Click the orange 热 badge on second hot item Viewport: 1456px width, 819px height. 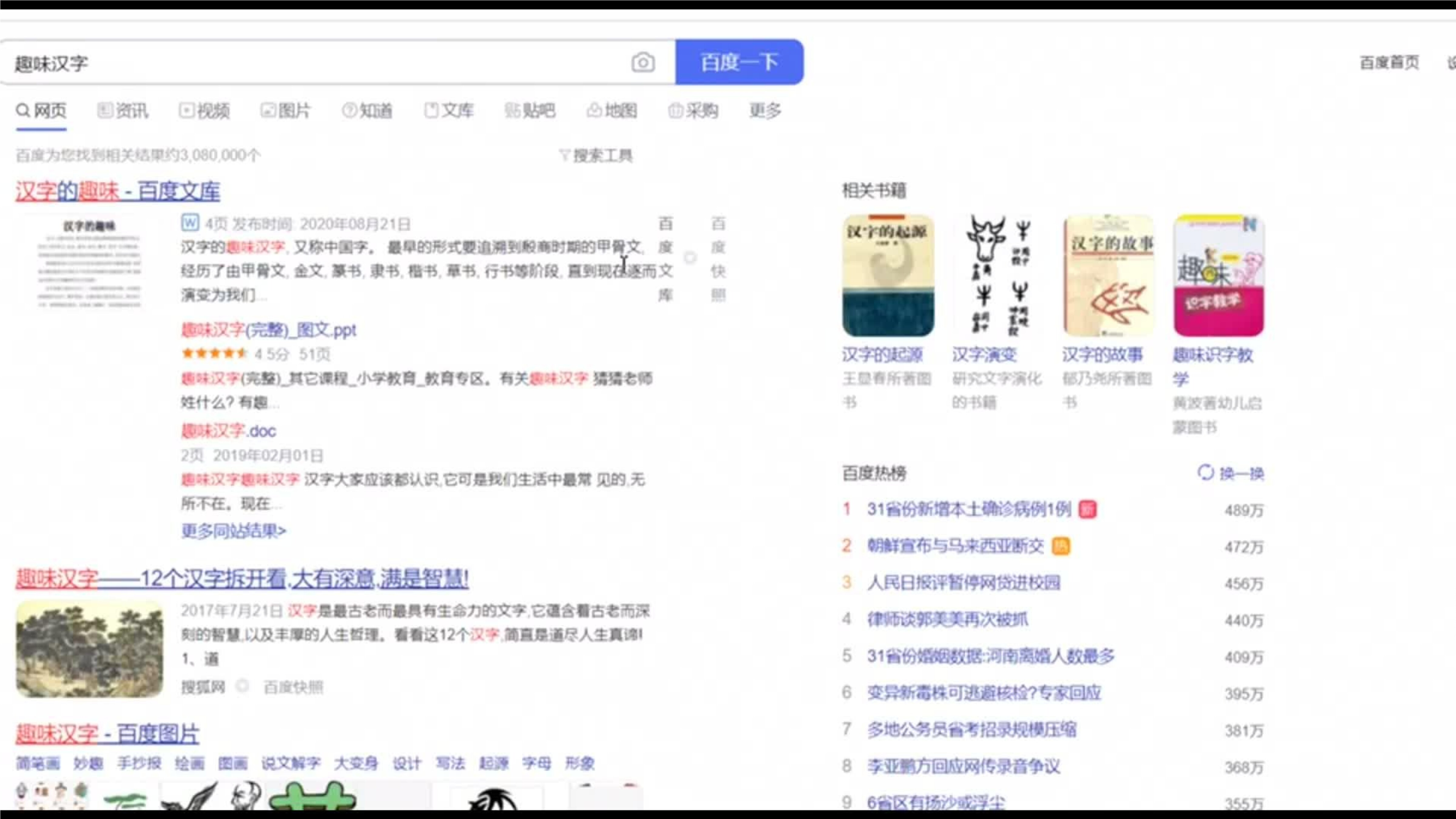[x=1061, y=546]
